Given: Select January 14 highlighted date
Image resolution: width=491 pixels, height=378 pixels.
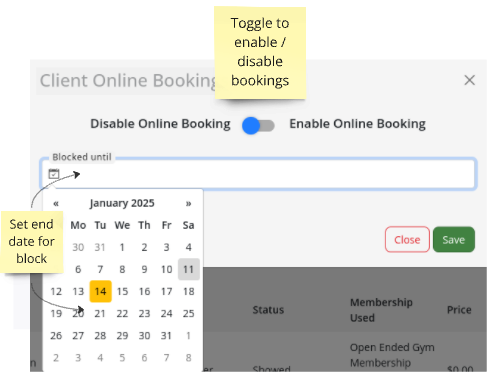Looking at the screenshot, I should (x=100, y=291).
